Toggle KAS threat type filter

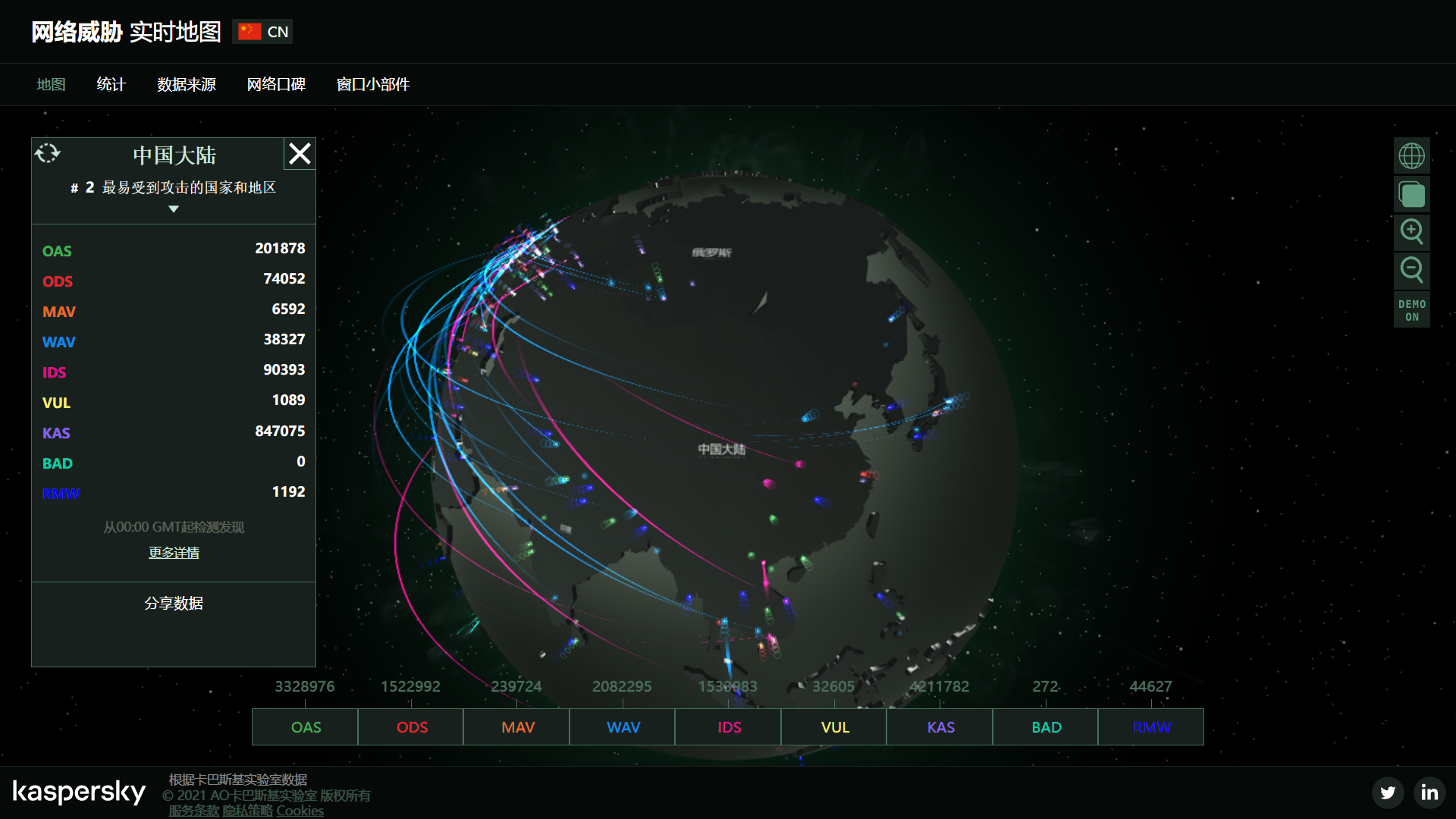pos(940,727)
